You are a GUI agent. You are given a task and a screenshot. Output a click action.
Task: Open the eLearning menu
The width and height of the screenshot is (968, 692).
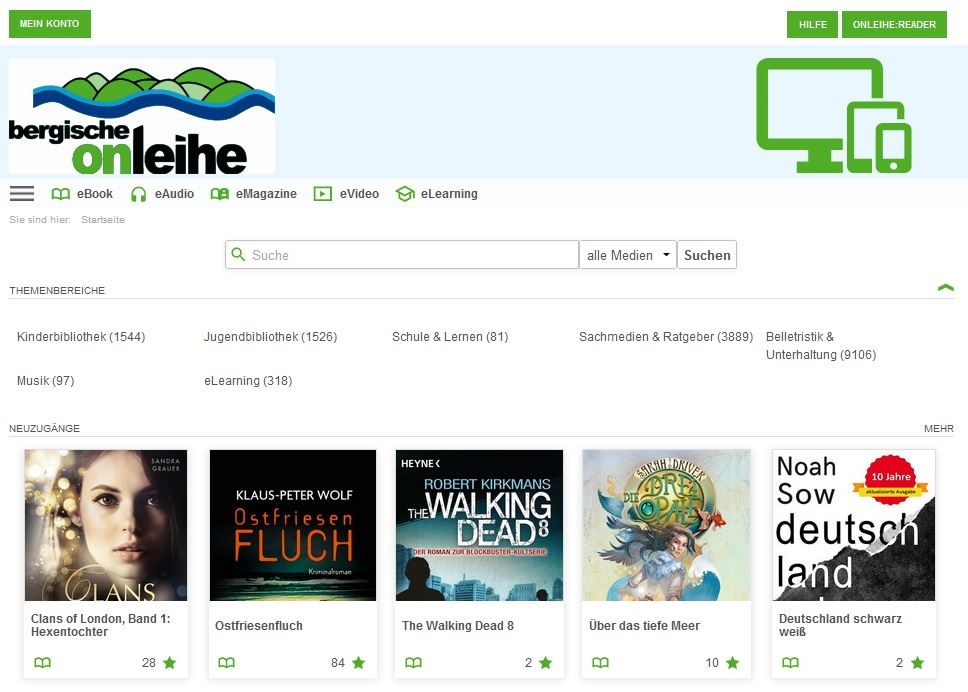point(449,194)
